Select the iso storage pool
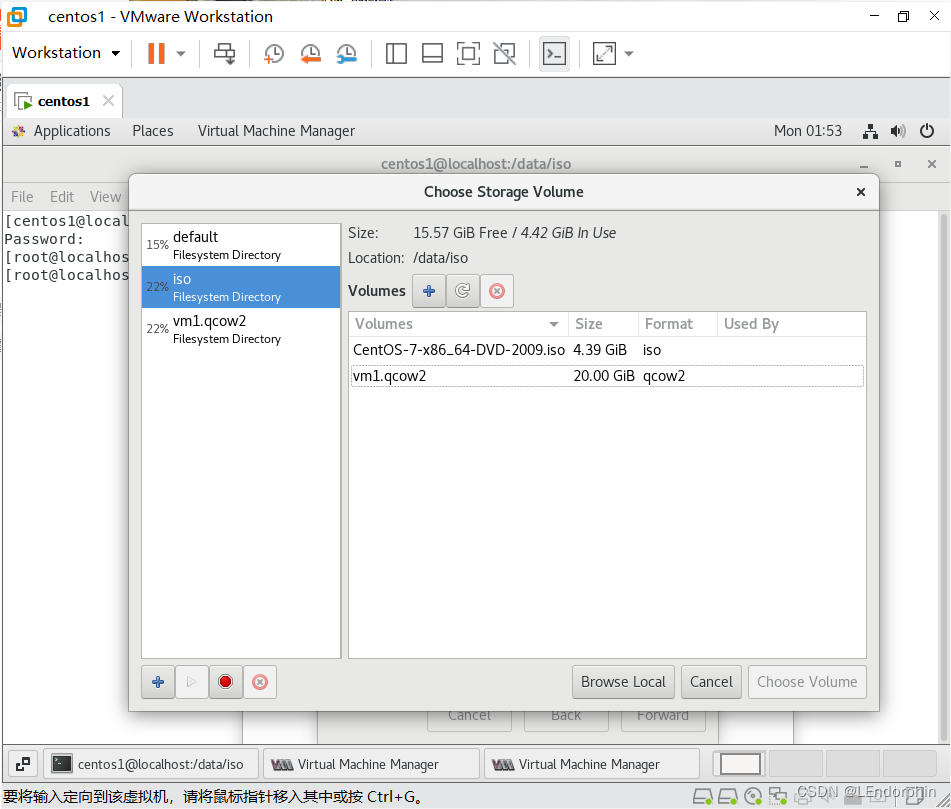The width and height of the screenshot is (951, 809). pyautogui.click(x=241, y=287)
